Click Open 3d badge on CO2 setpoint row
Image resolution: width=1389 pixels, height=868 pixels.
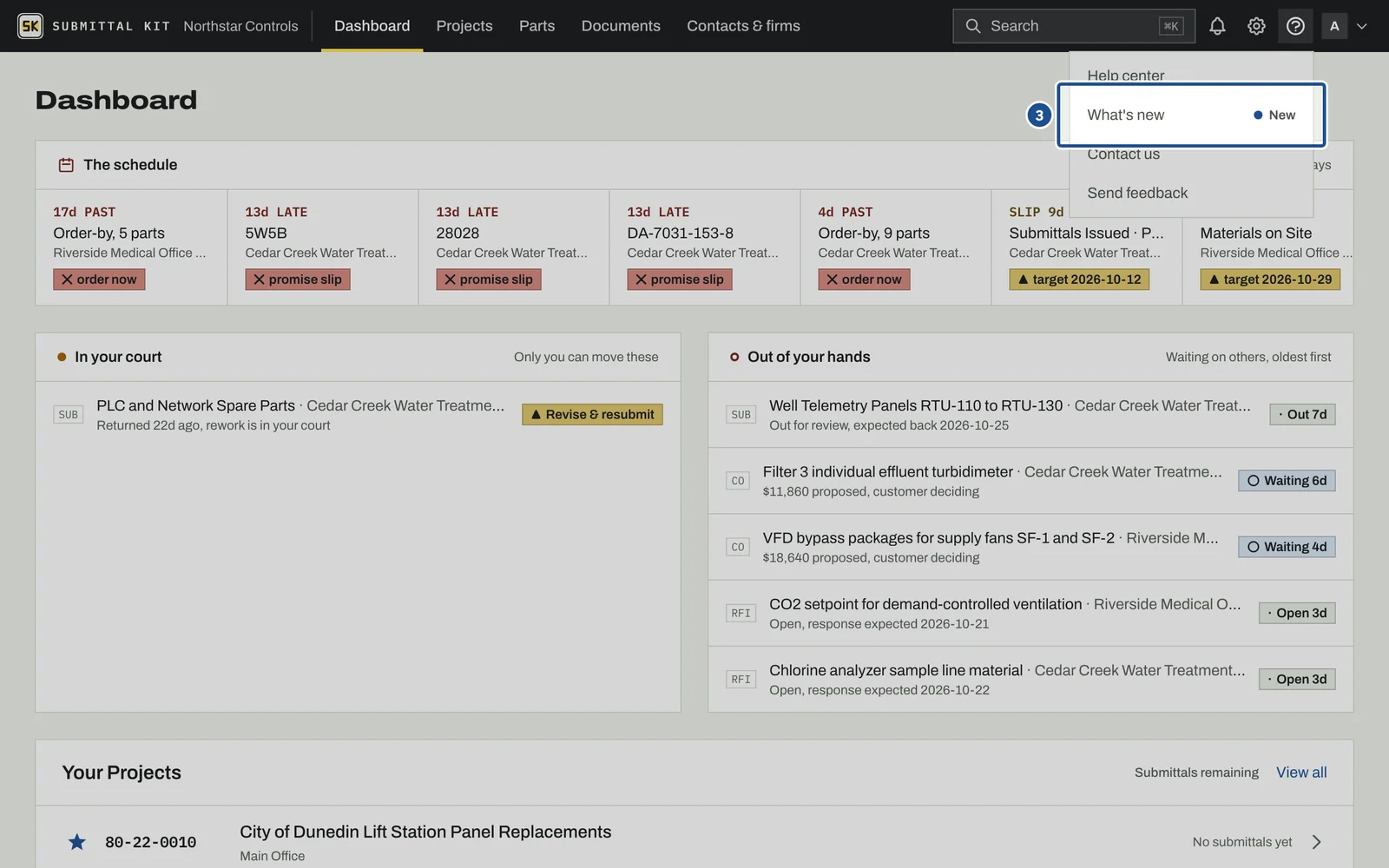point(1297,613)
